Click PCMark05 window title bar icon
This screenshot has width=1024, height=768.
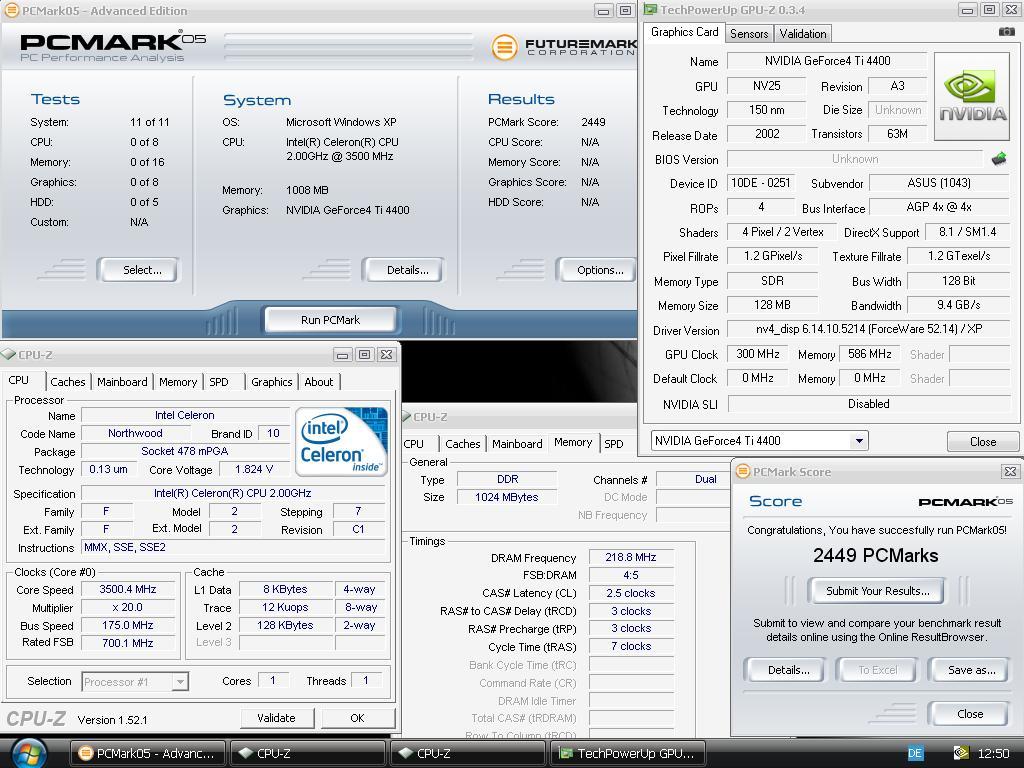coord(11,10)
